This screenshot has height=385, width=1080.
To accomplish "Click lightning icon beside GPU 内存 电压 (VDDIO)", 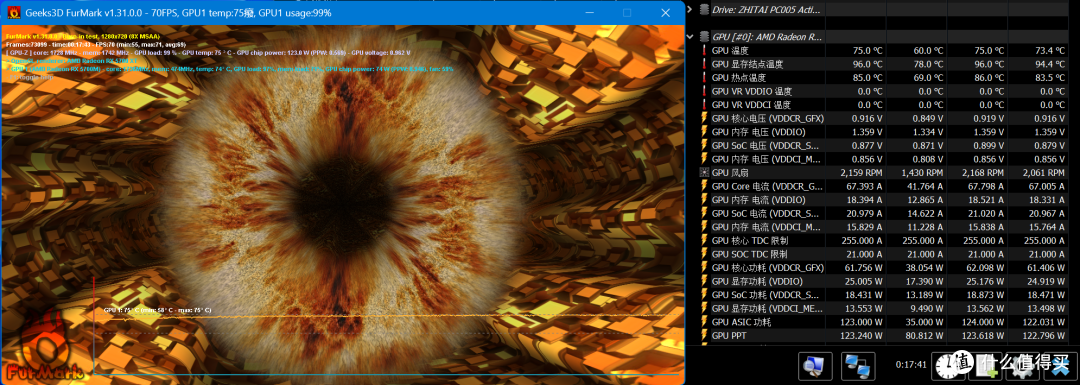I will tap(705, 132).
